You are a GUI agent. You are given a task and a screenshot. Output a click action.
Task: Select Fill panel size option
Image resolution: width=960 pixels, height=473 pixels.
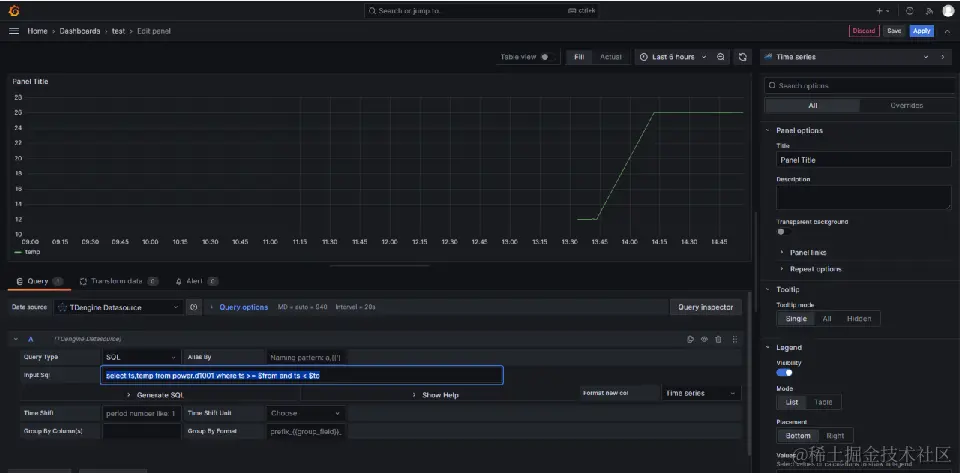coord(579,57)
